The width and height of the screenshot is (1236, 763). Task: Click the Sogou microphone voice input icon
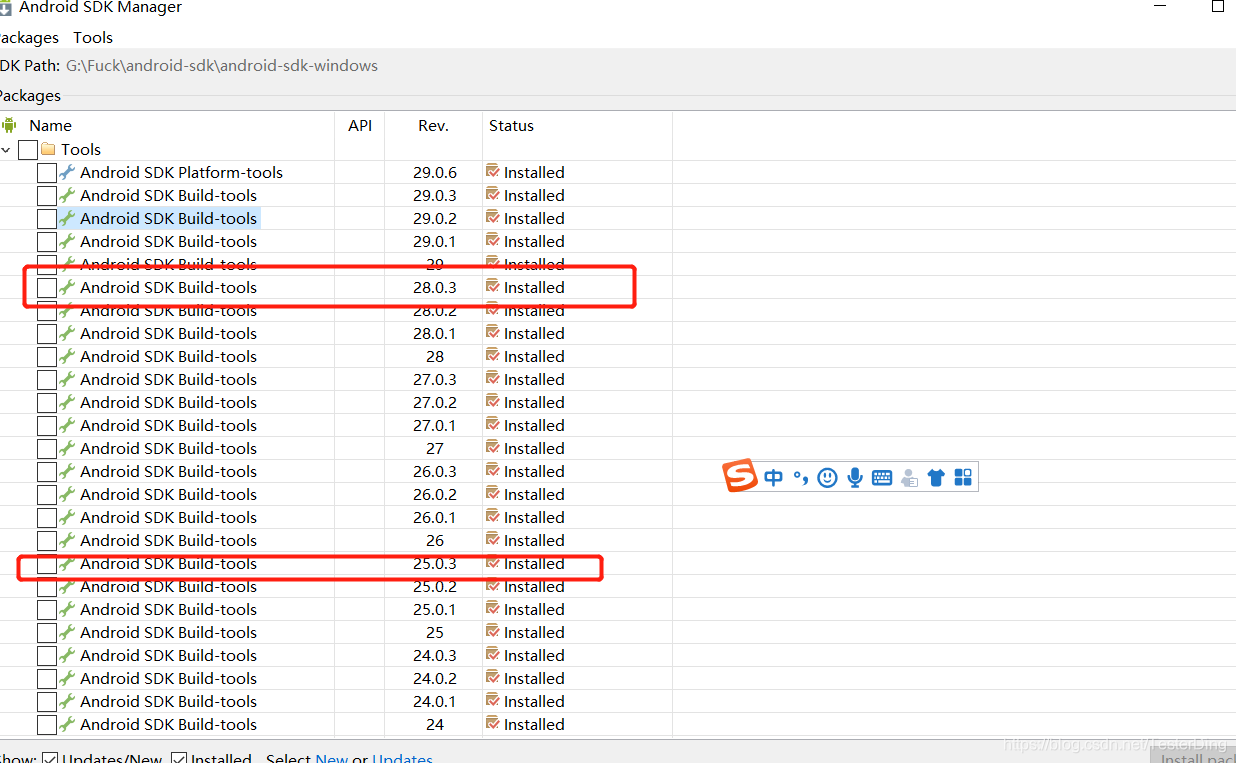point(855,478)
